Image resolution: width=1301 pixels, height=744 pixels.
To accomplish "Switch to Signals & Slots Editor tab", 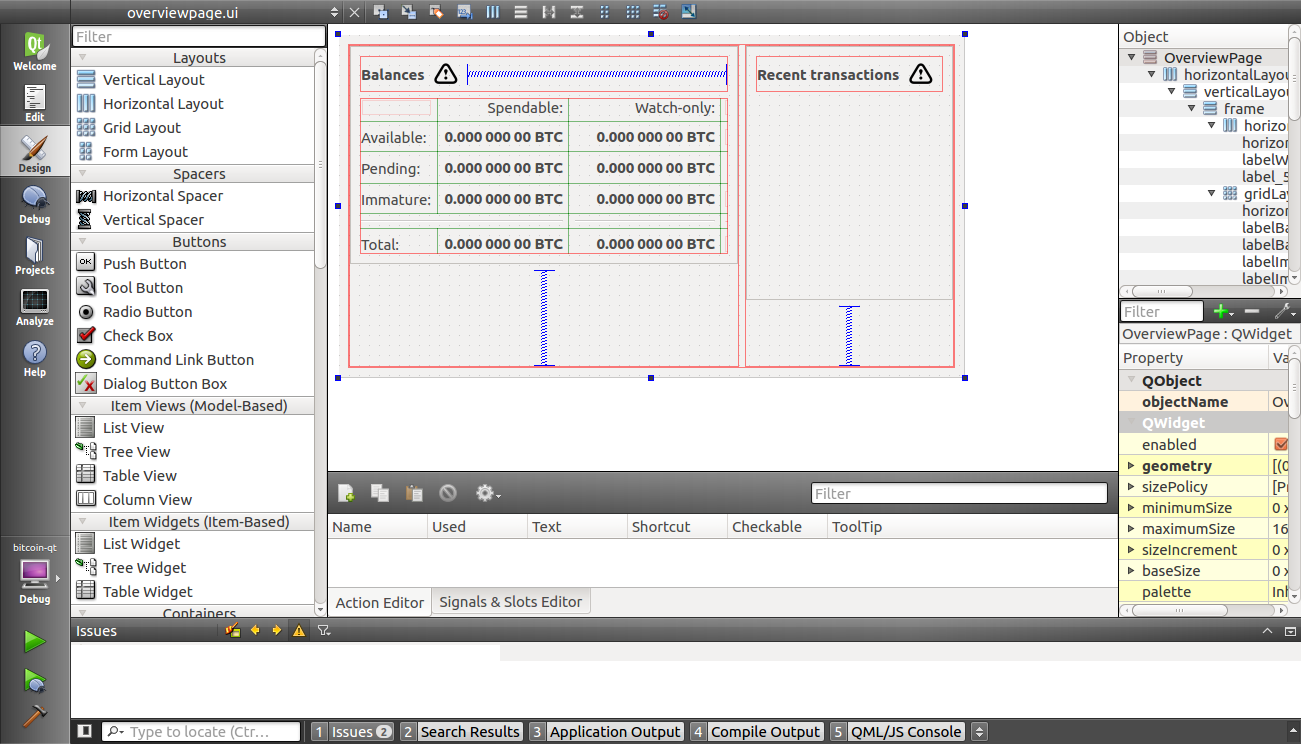I will (510, 602).
